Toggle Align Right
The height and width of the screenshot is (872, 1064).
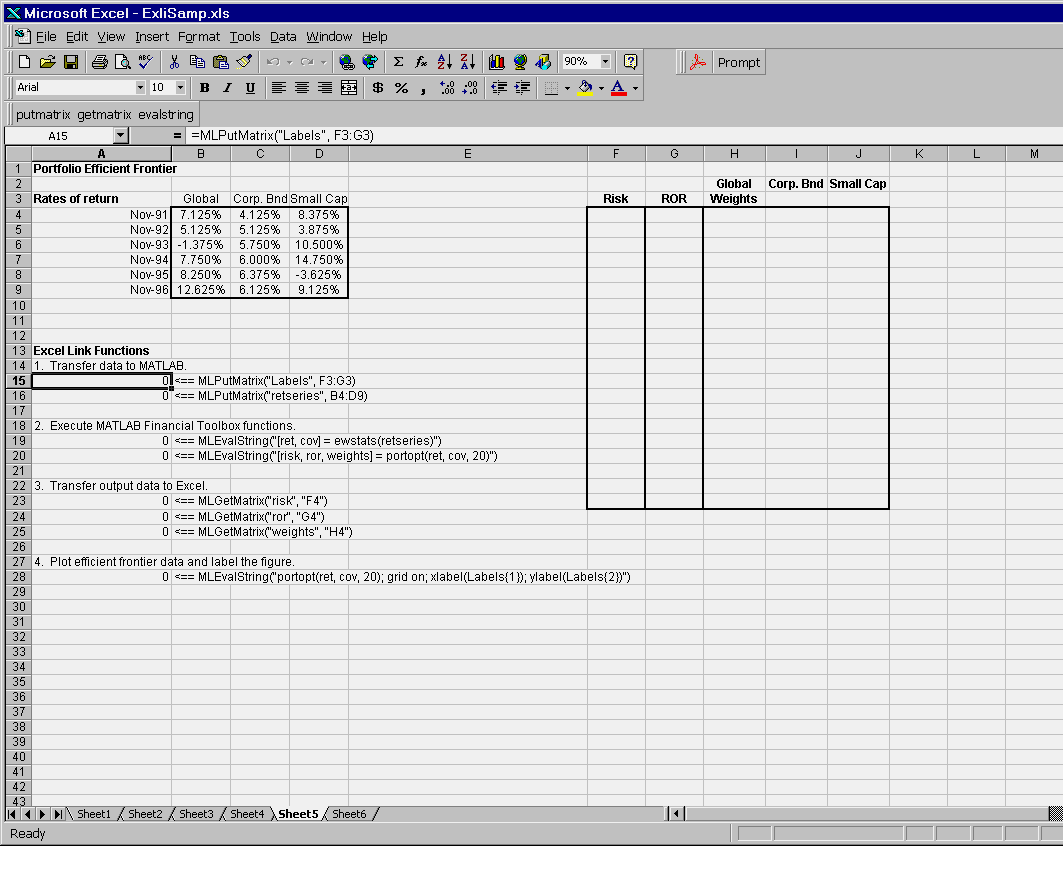point(325,88)
